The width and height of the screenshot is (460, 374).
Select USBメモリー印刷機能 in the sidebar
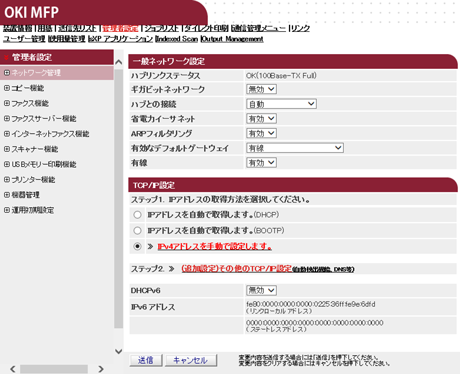44,164
